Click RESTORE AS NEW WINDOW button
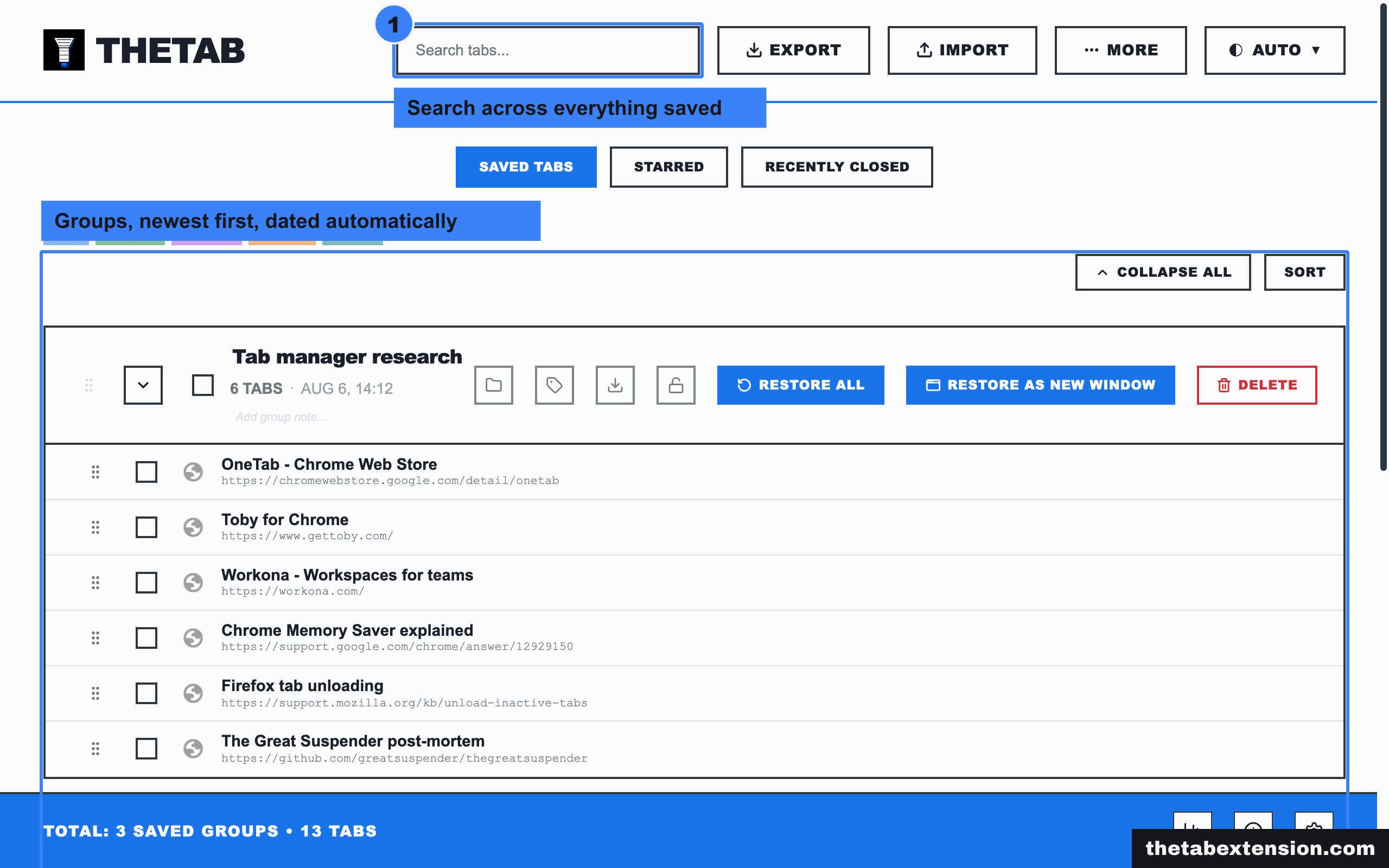Screen dimensions: 1389x868 1040,385
